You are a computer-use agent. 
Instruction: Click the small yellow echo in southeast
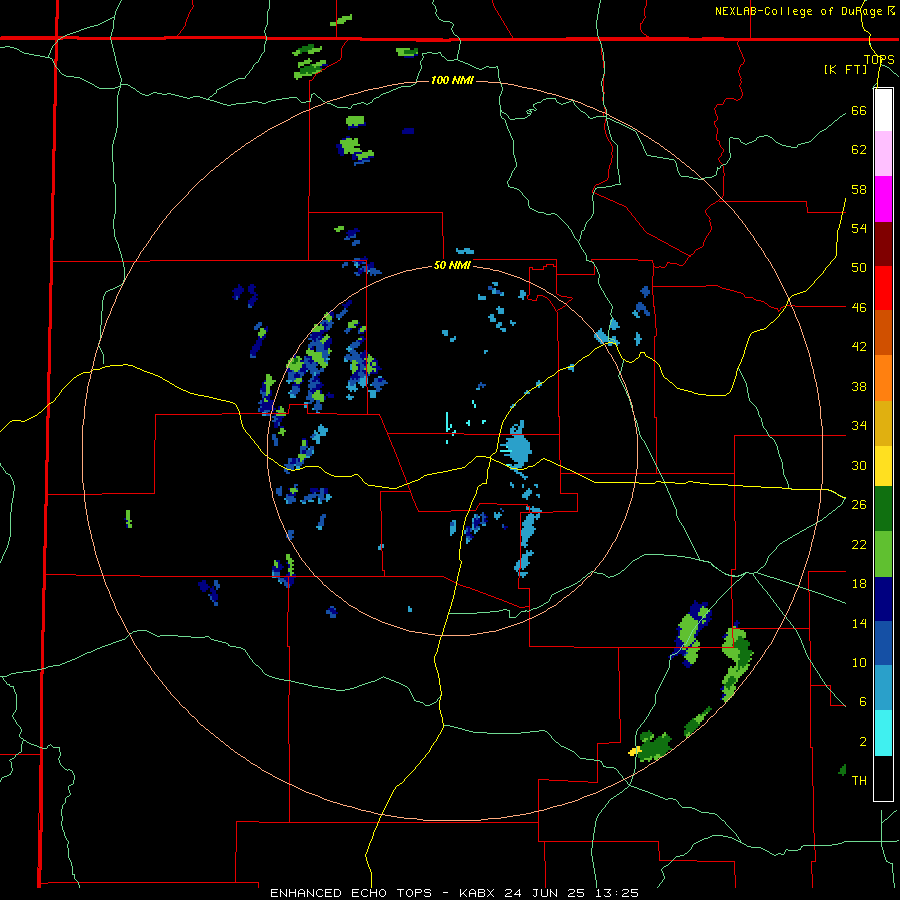pos(634,751)
